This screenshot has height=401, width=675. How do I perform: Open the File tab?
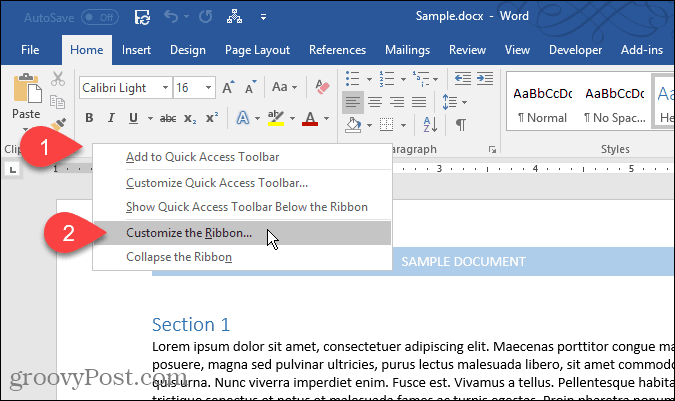(30, 50)
